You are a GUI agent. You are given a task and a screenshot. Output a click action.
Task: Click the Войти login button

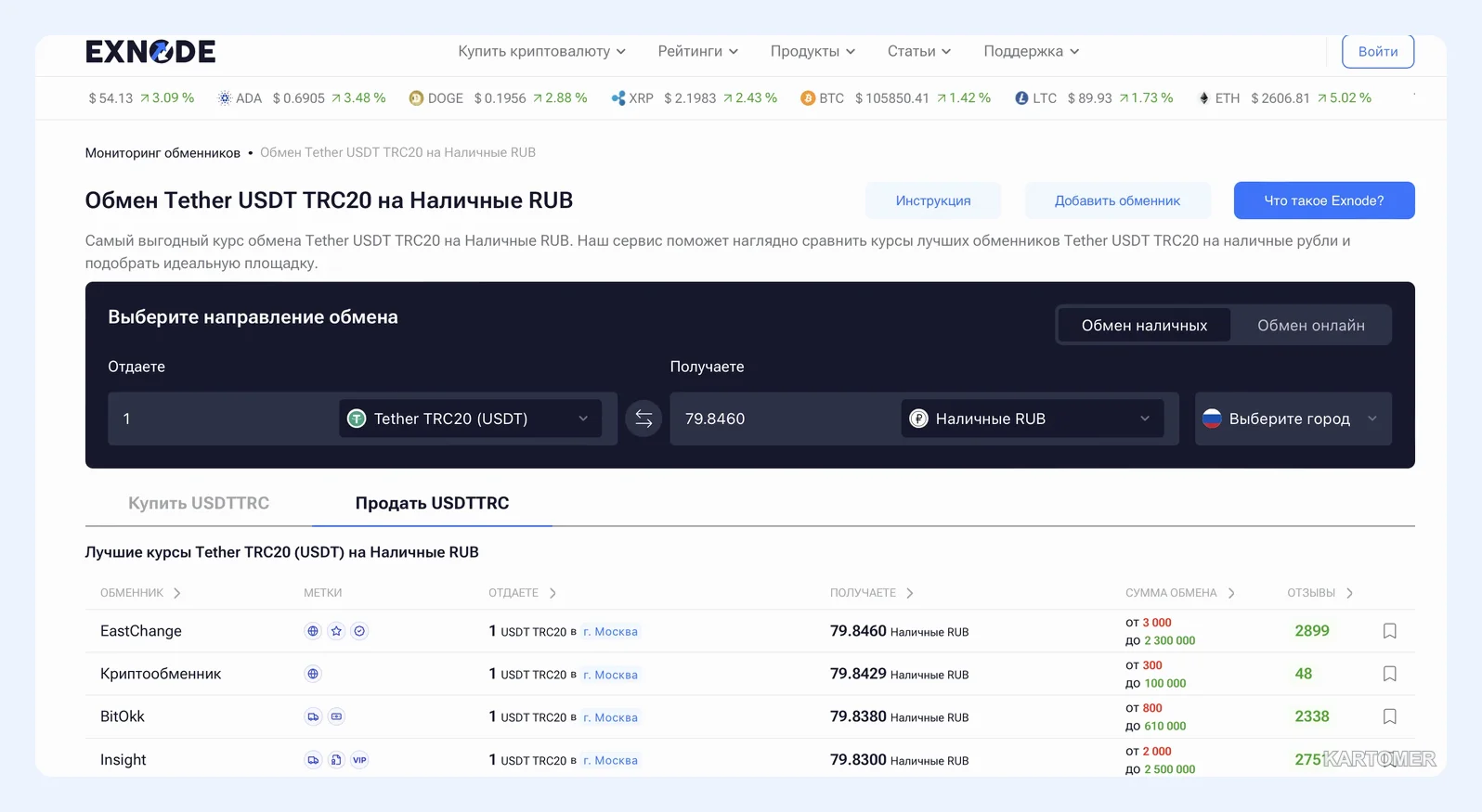1378,51
